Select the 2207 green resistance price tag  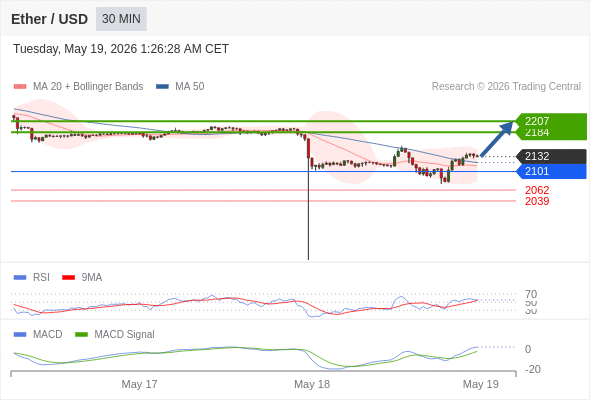tap(537, 121)
